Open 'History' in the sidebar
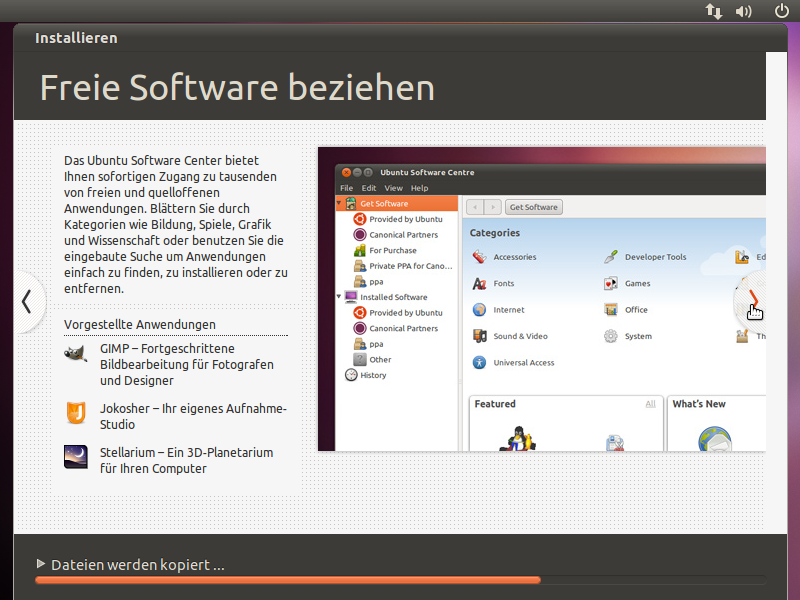Screen dimensions: 800x600 373,375
